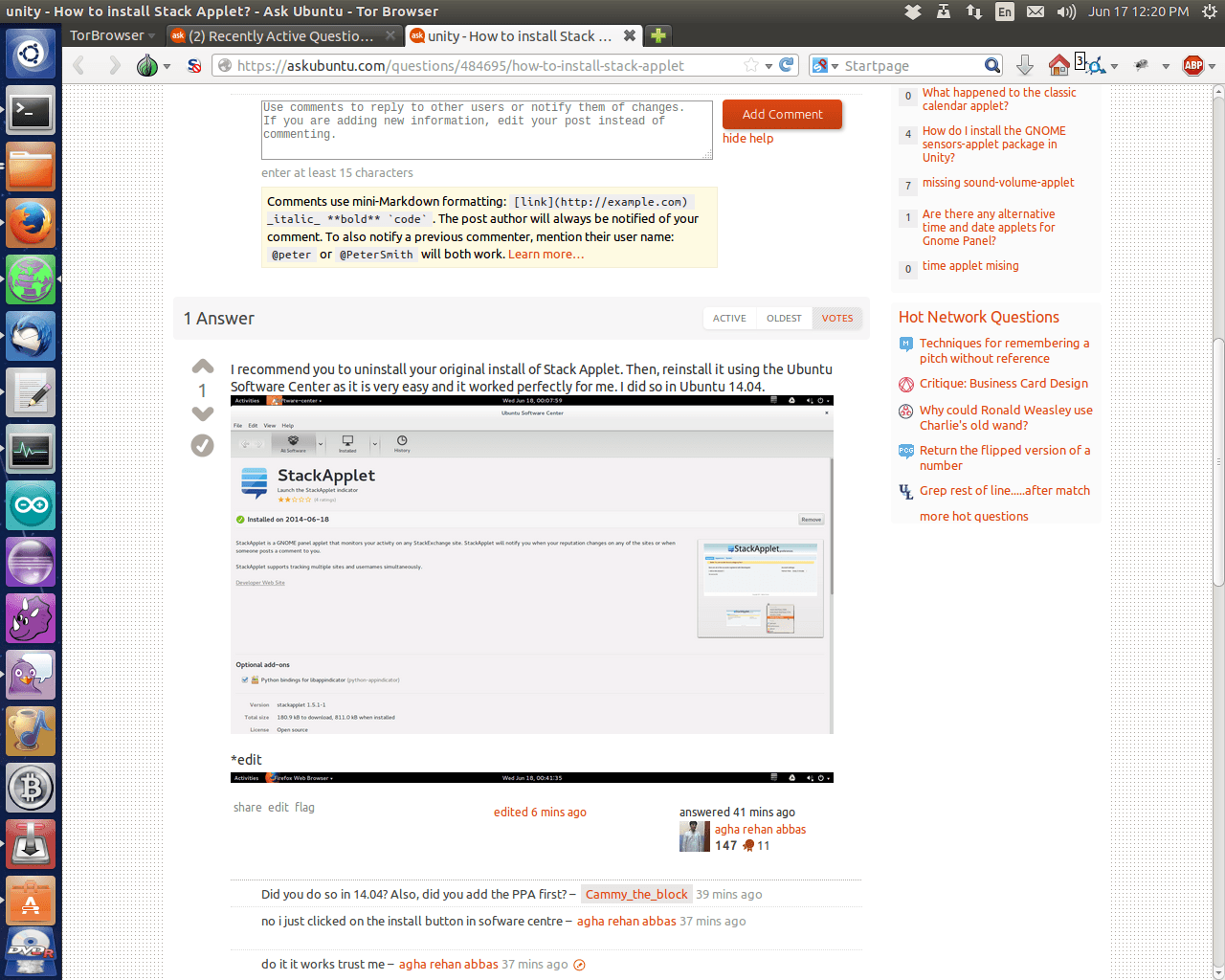
Task: Open 'Critique: Business Card Design' hot question
Action: point(1004,383)
